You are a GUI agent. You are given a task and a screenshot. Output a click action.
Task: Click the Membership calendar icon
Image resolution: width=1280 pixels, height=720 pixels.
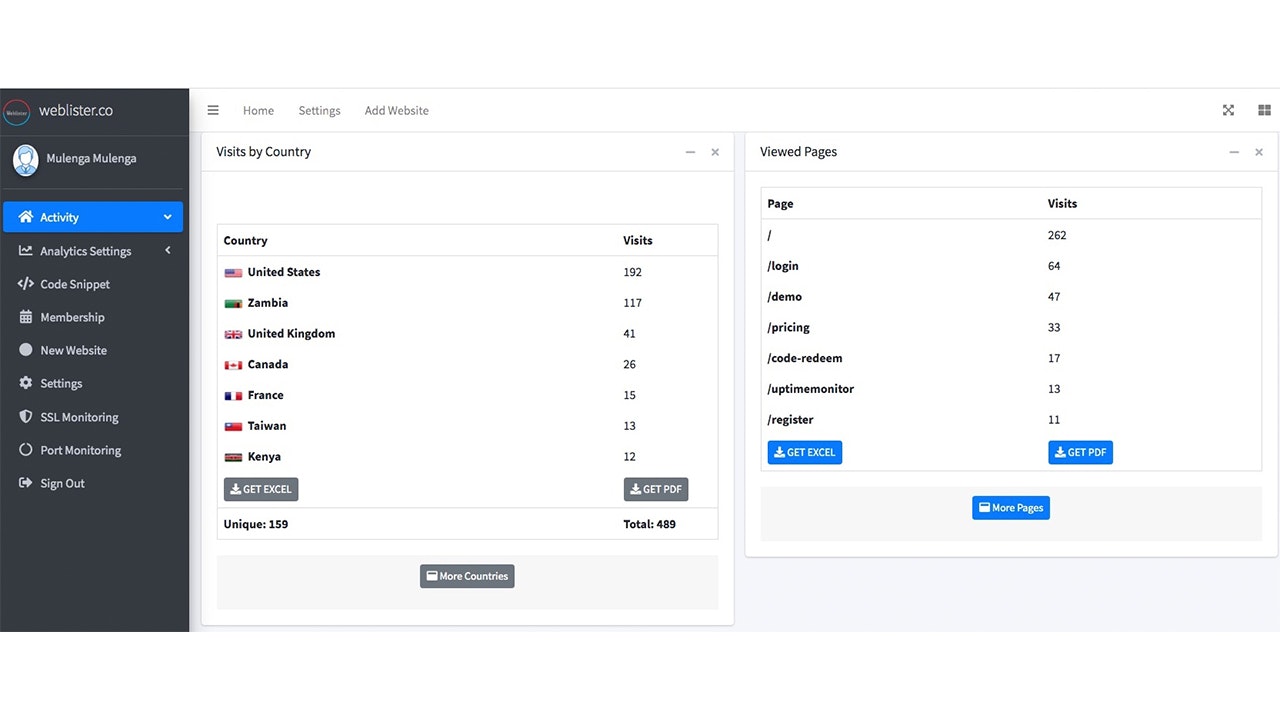[26, 317]
